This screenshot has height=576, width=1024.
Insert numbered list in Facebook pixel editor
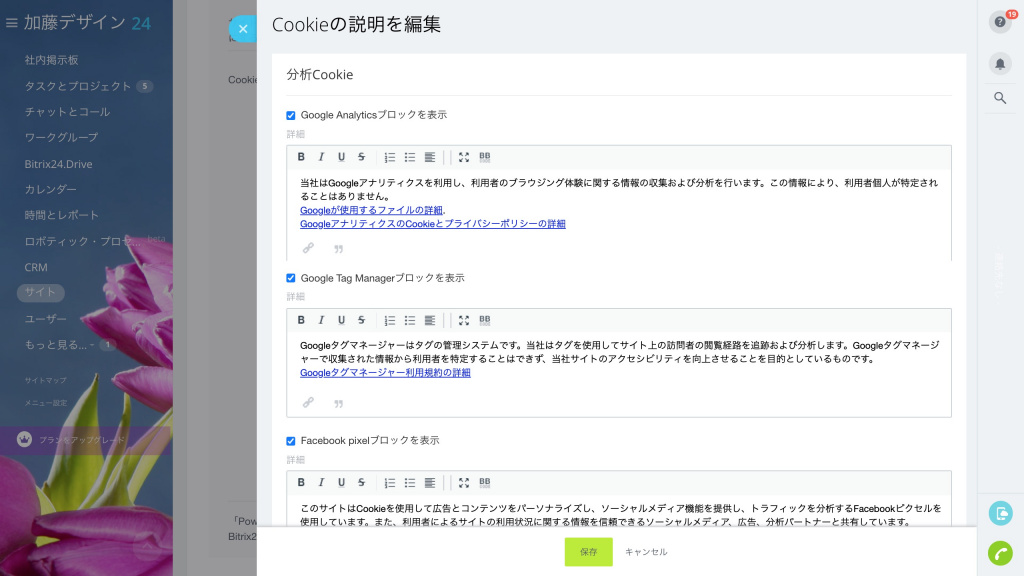click(x=390, y=483)
